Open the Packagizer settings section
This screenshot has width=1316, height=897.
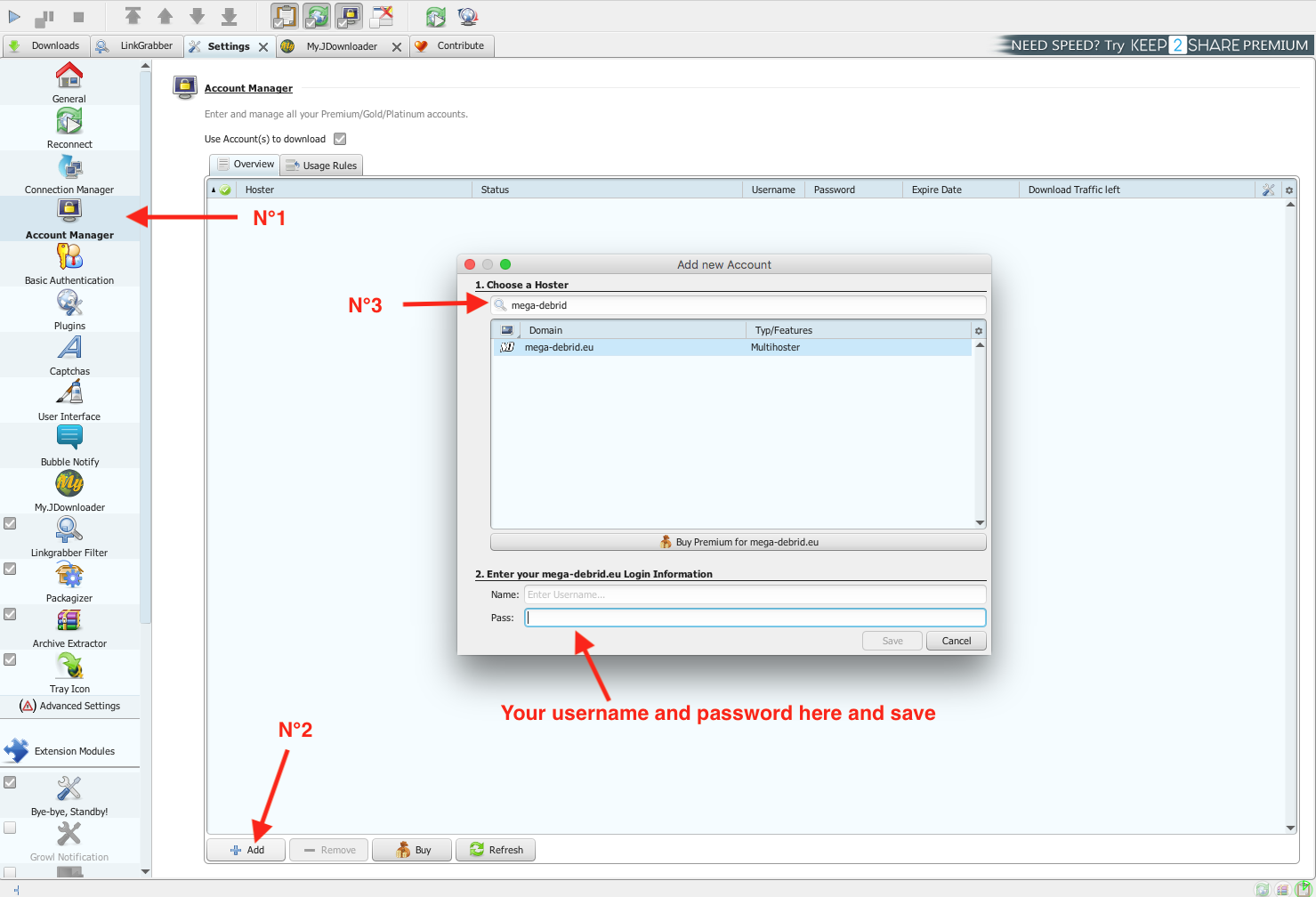pos(69,582)
